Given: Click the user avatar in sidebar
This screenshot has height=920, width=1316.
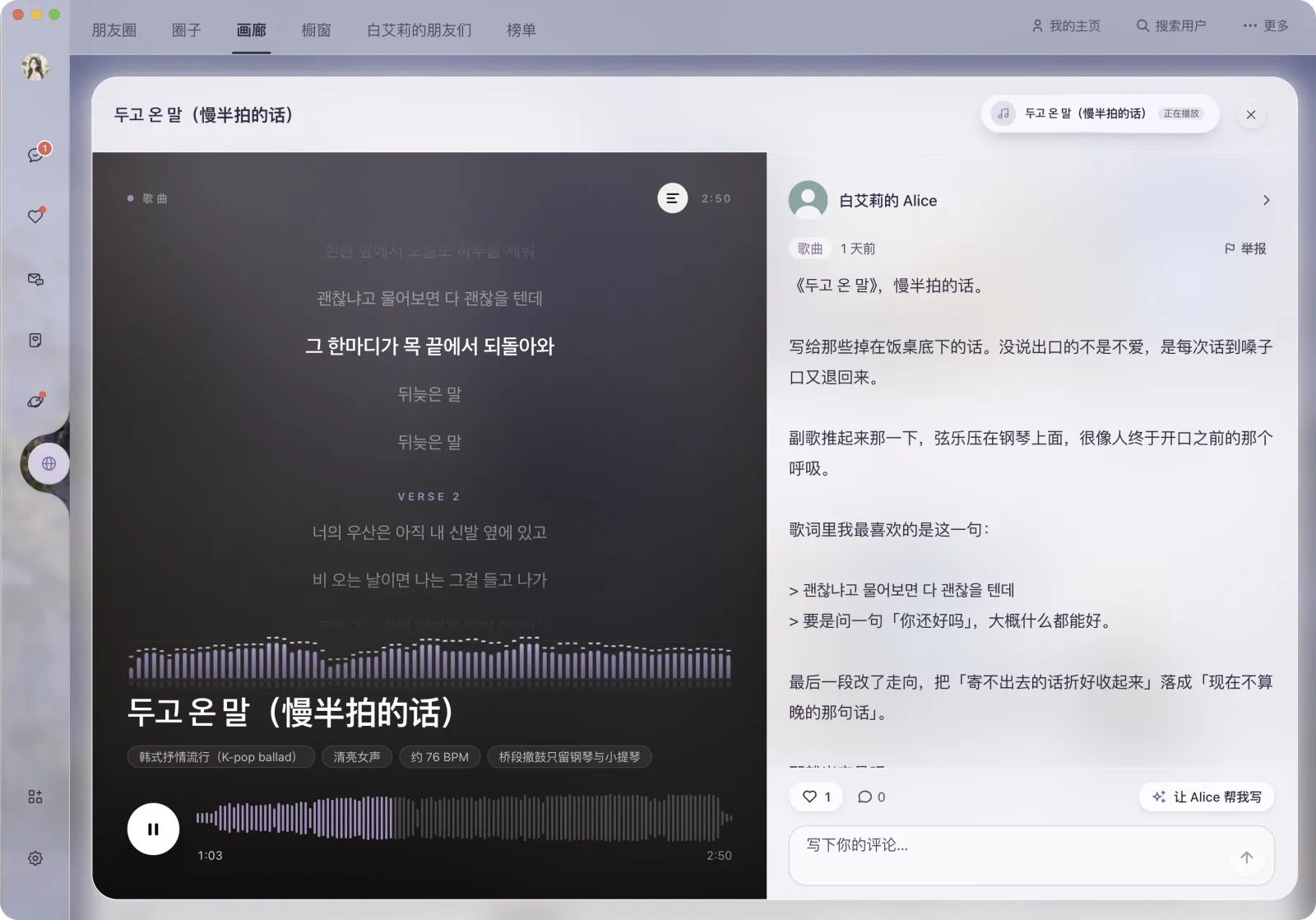Looking at the screenshot, I should point(35,67).
